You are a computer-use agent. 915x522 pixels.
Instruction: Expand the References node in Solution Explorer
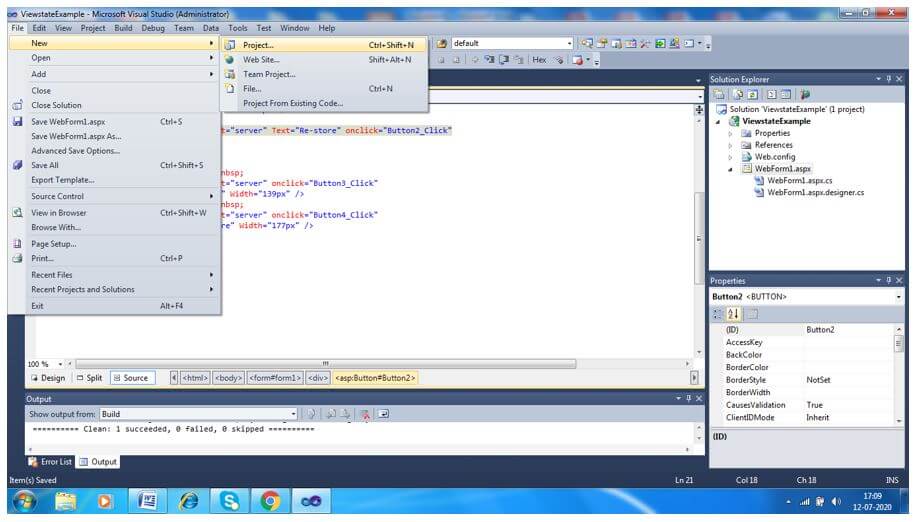[x=731, y=145]
